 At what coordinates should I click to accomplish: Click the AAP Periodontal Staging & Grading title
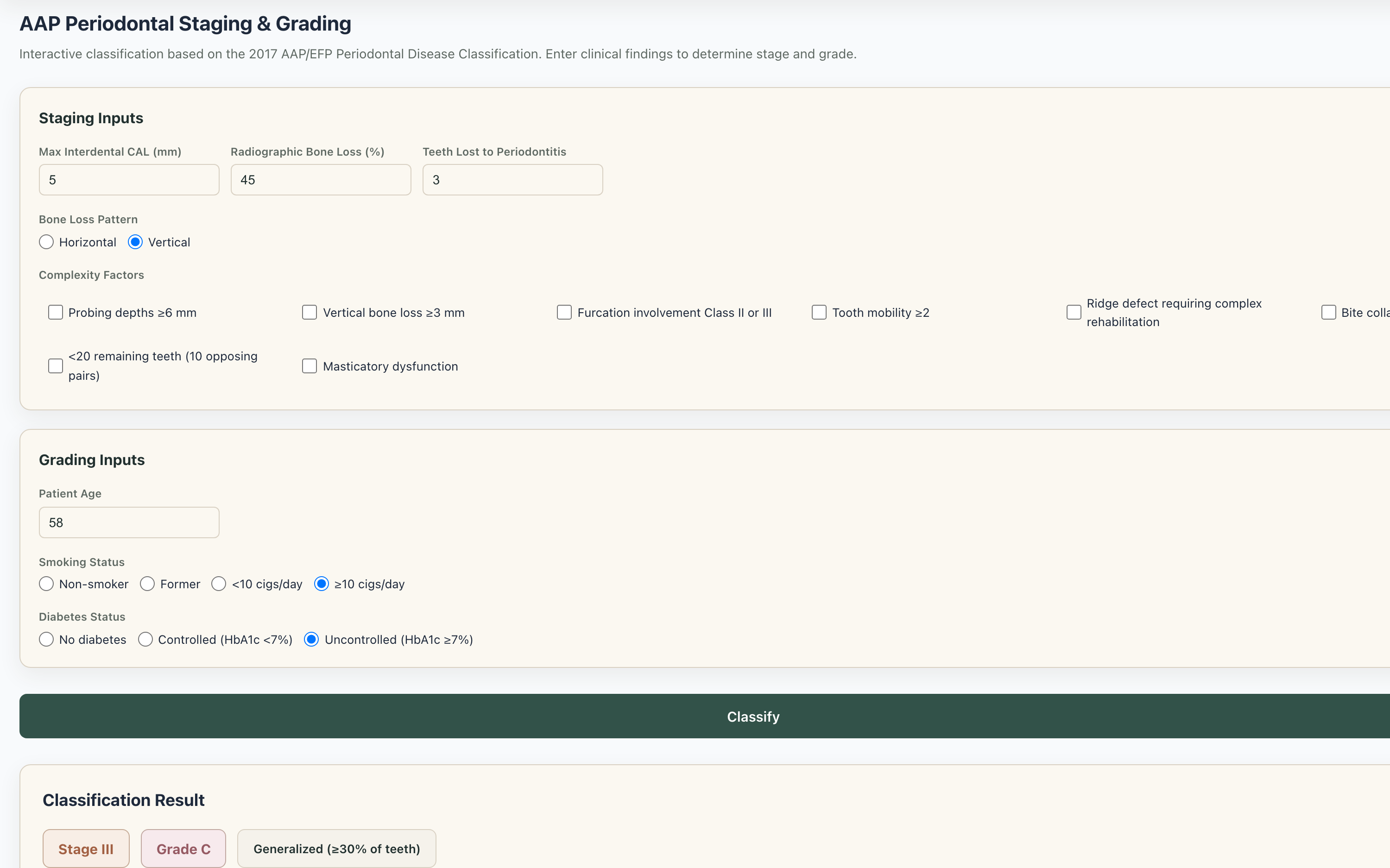click(x=185, y=24)
